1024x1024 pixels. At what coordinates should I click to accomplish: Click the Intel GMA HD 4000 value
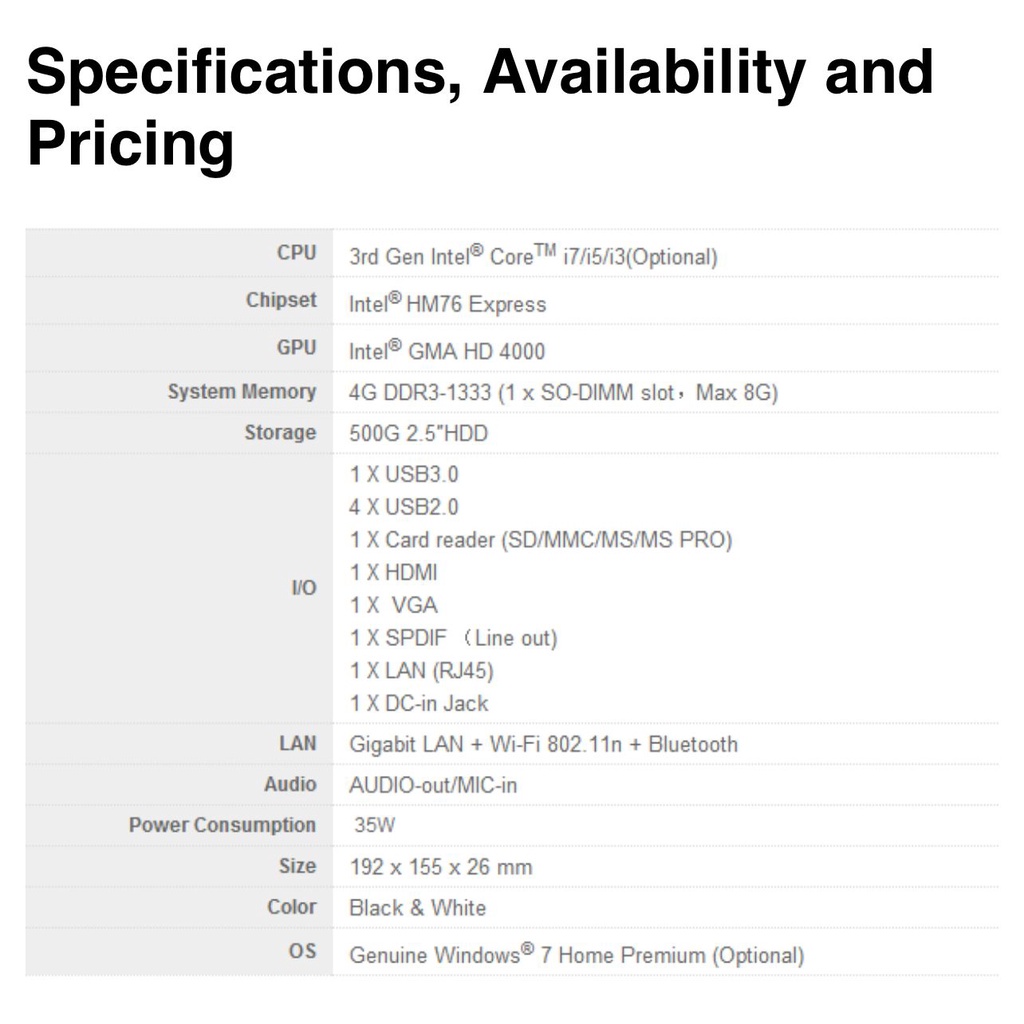pyautogui.click(x=447, y=351)
